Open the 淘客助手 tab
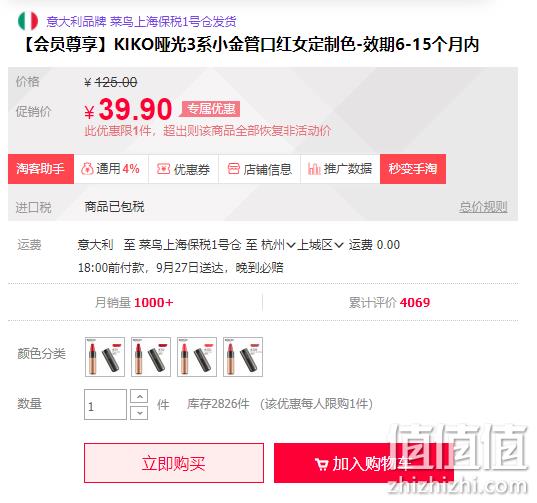Viewport: 537px width, 503px height. pyautogui.click(x=41, y=169)
